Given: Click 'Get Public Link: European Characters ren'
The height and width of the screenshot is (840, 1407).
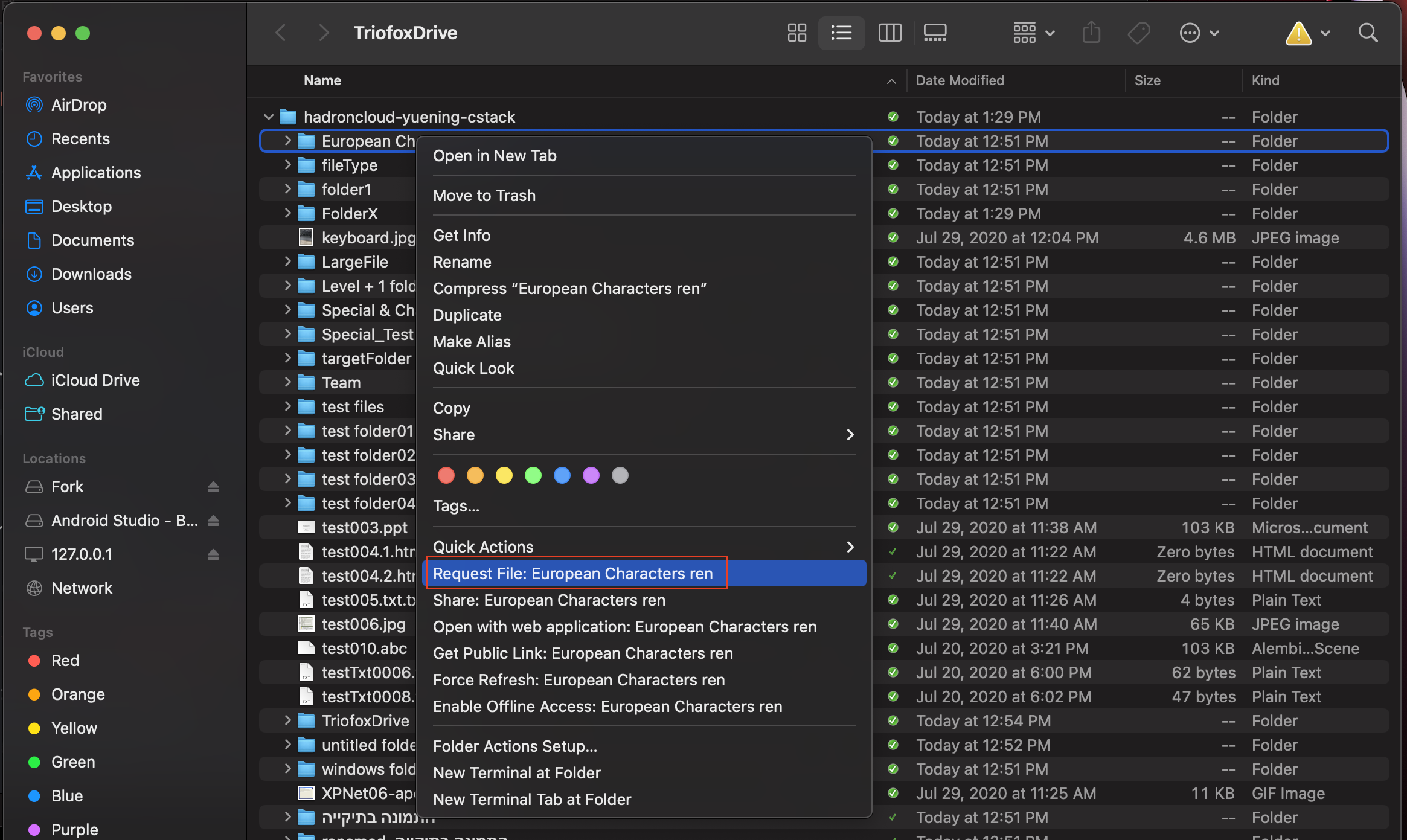Looking at the screenshot, I should [583, 652].
